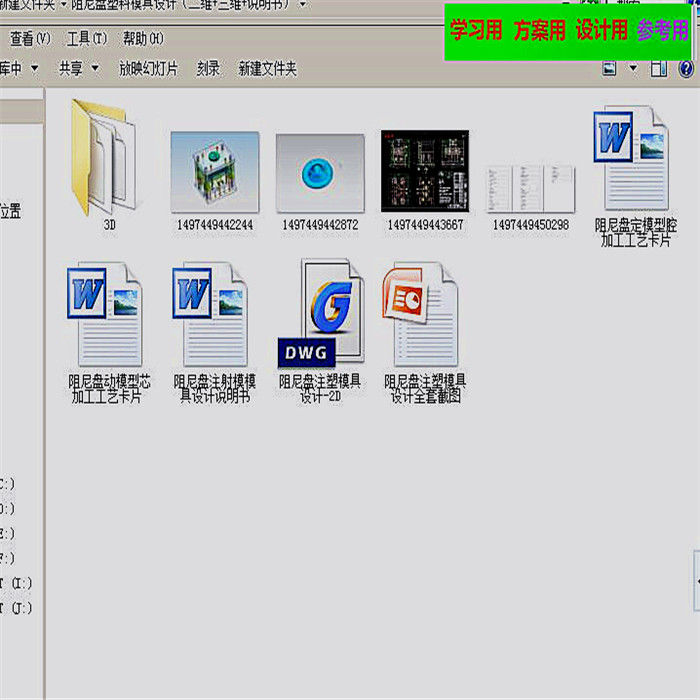Toggle the preview pane icon

(x=659, y=69)
